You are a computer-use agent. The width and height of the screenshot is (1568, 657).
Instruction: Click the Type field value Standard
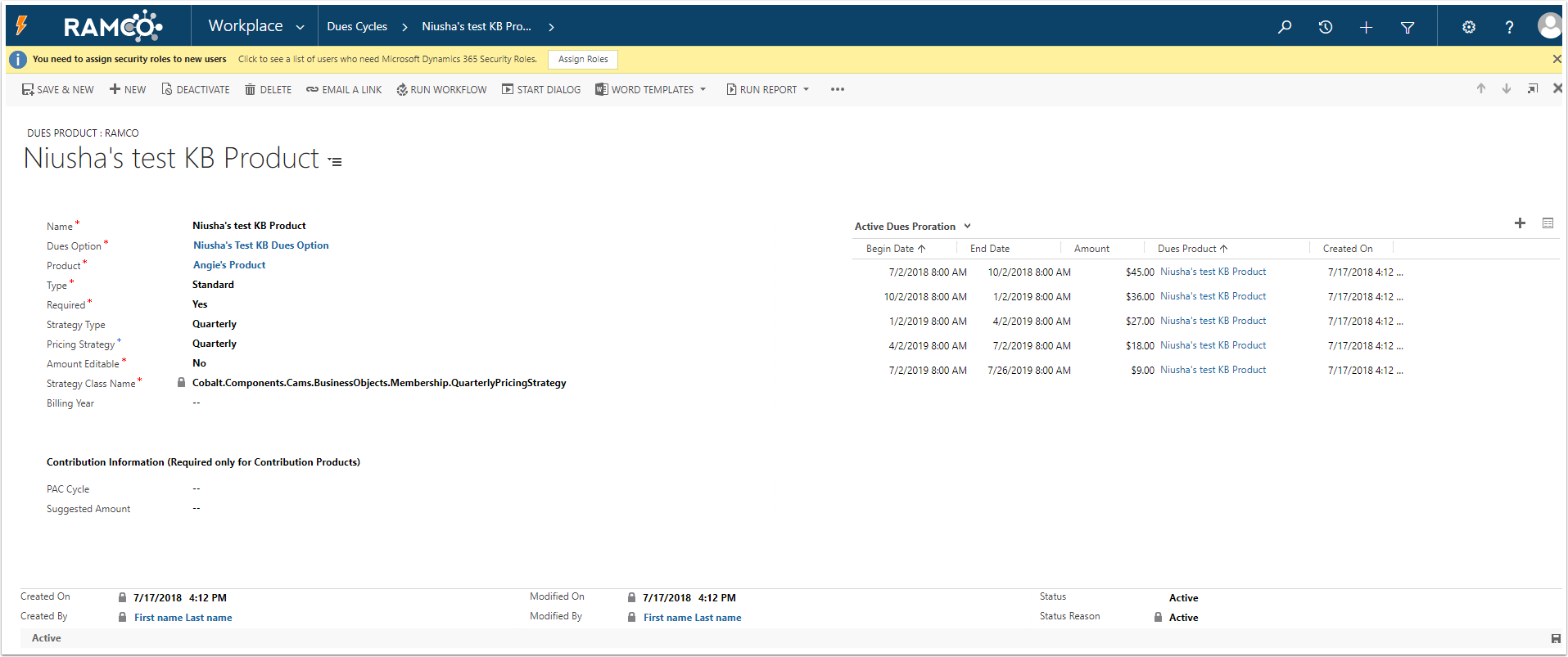coord(213,284)
